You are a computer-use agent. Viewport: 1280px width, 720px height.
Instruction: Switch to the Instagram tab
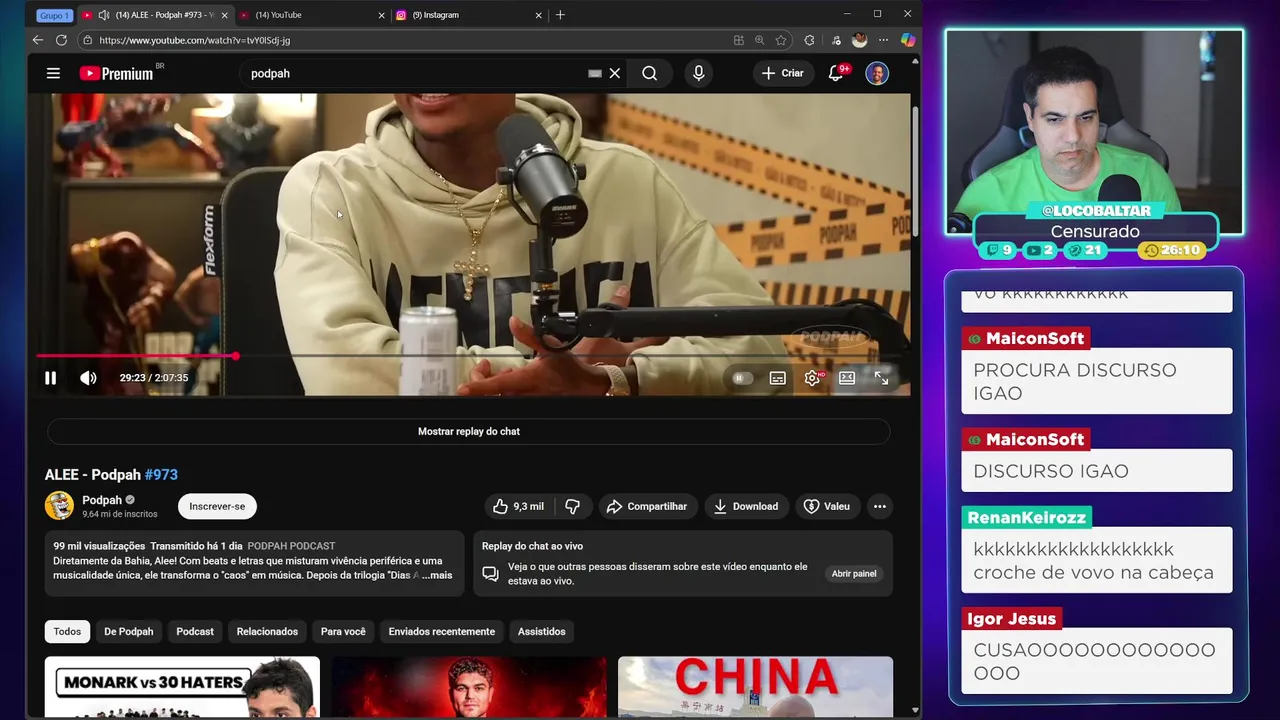coord(469,15)
